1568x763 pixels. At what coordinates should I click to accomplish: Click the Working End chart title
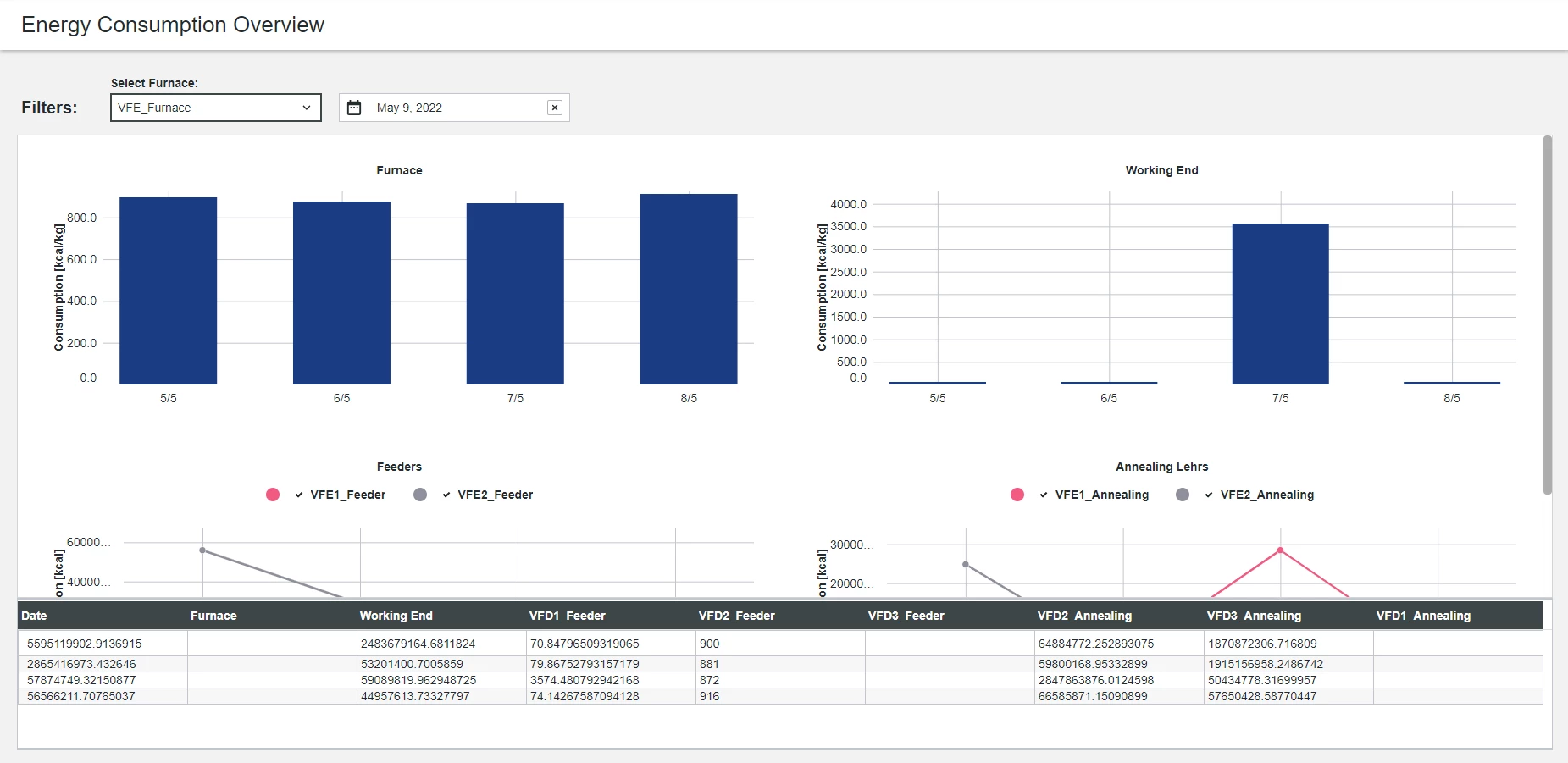pos(1161,170)
